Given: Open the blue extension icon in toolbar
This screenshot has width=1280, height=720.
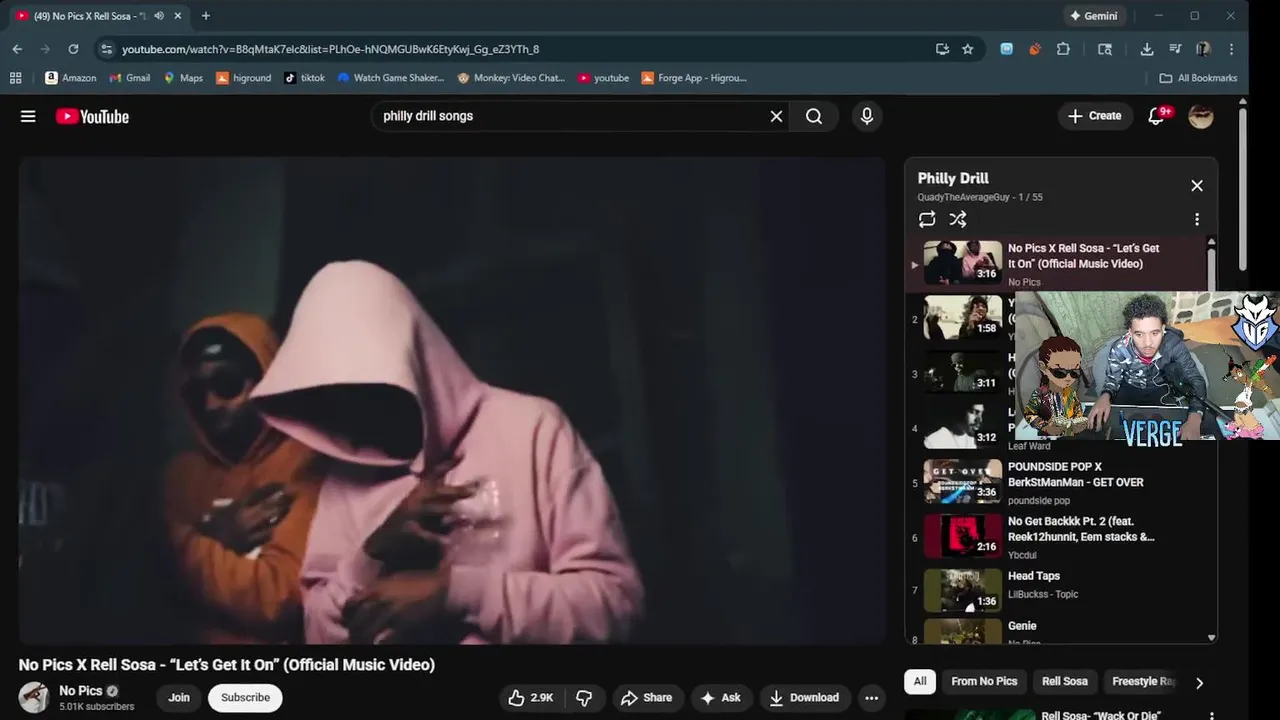Looking at the screenshot, I should coord(1007,48).
